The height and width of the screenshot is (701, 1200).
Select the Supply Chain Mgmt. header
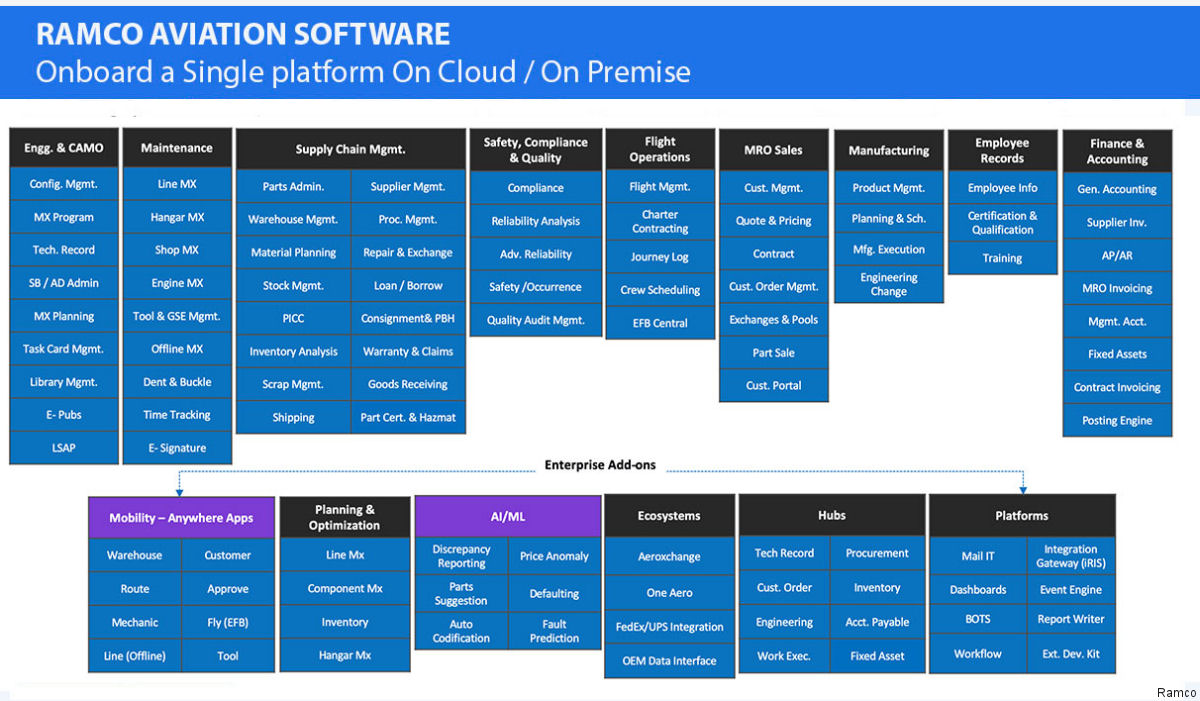350,149
